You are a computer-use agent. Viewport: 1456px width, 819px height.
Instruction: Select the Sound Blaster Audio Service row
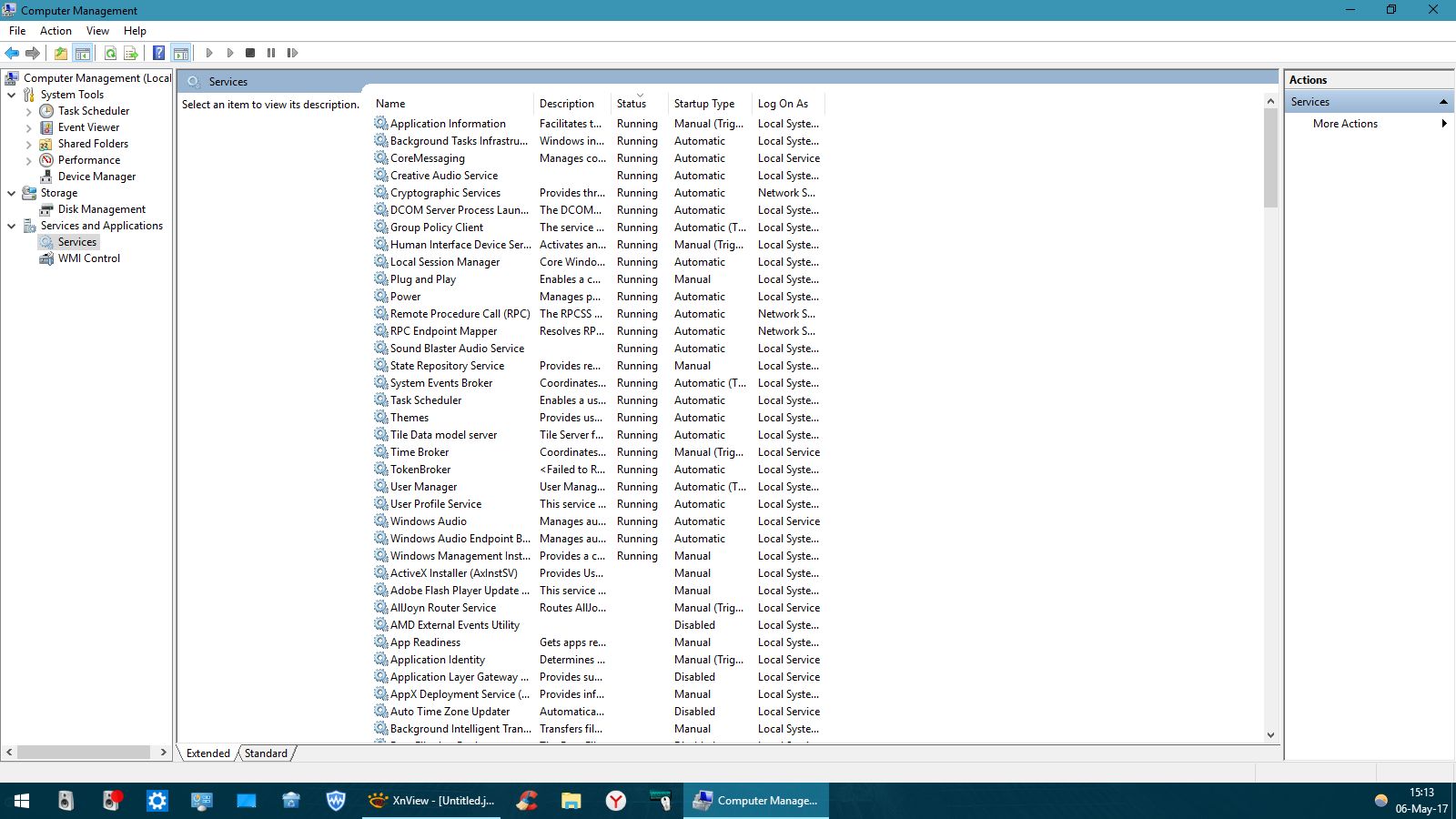[597, 349]
